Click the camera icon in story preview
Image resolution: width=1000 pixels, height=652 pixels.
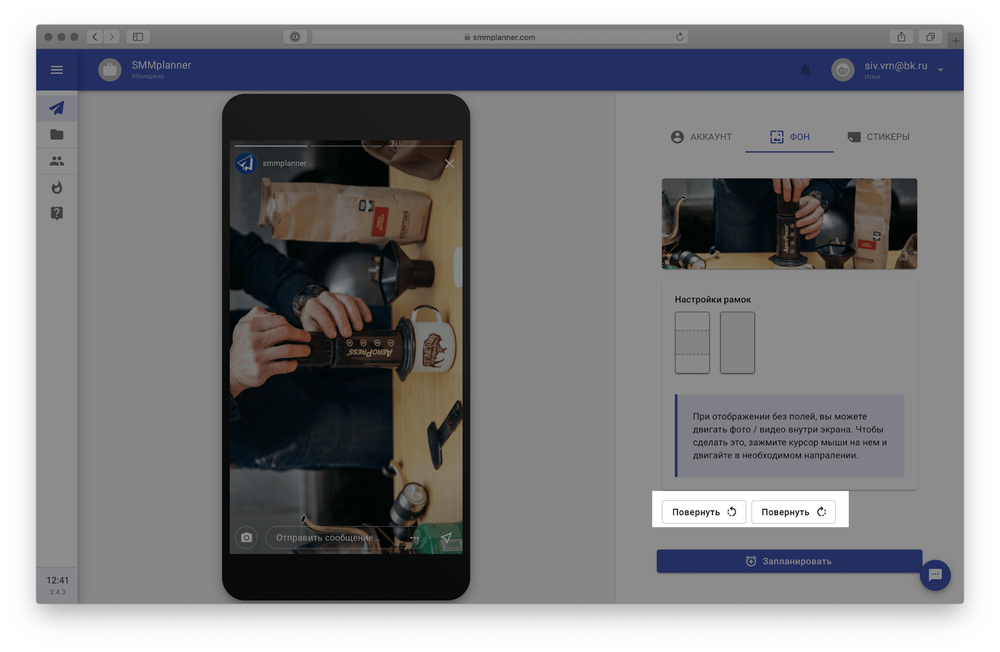point(246,537)
